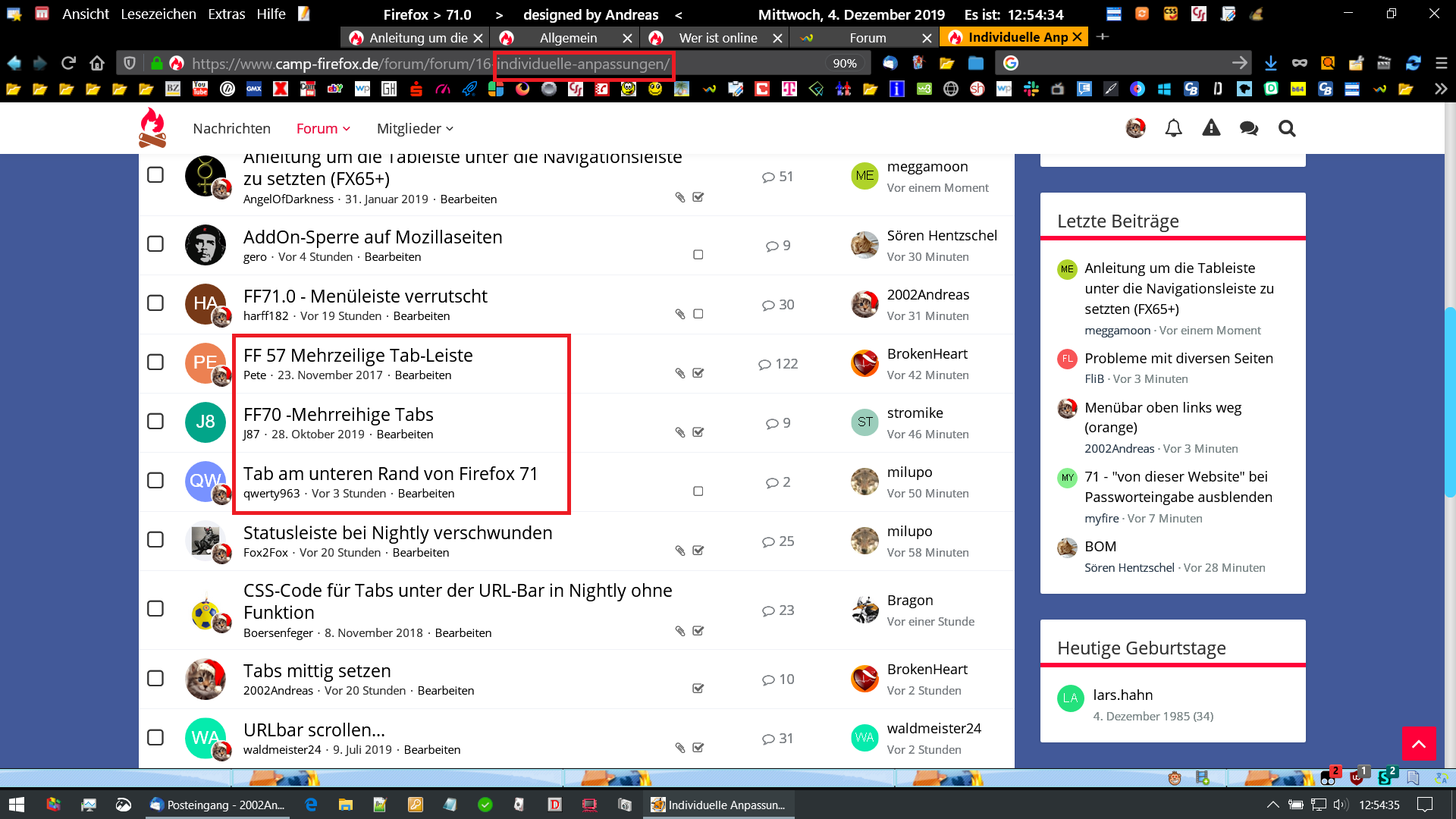The height and width of the screenshot is (819, 1456).
Task: Click Bearbeiten under Statusleiste bei Nightly thread
Action: click(420, 552)
